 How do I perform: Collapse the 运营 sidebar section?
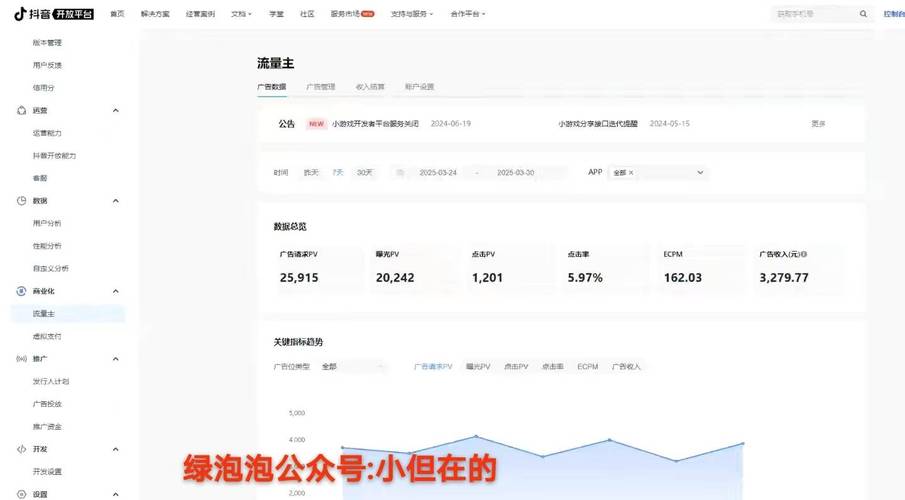click(x=115, y=110)
